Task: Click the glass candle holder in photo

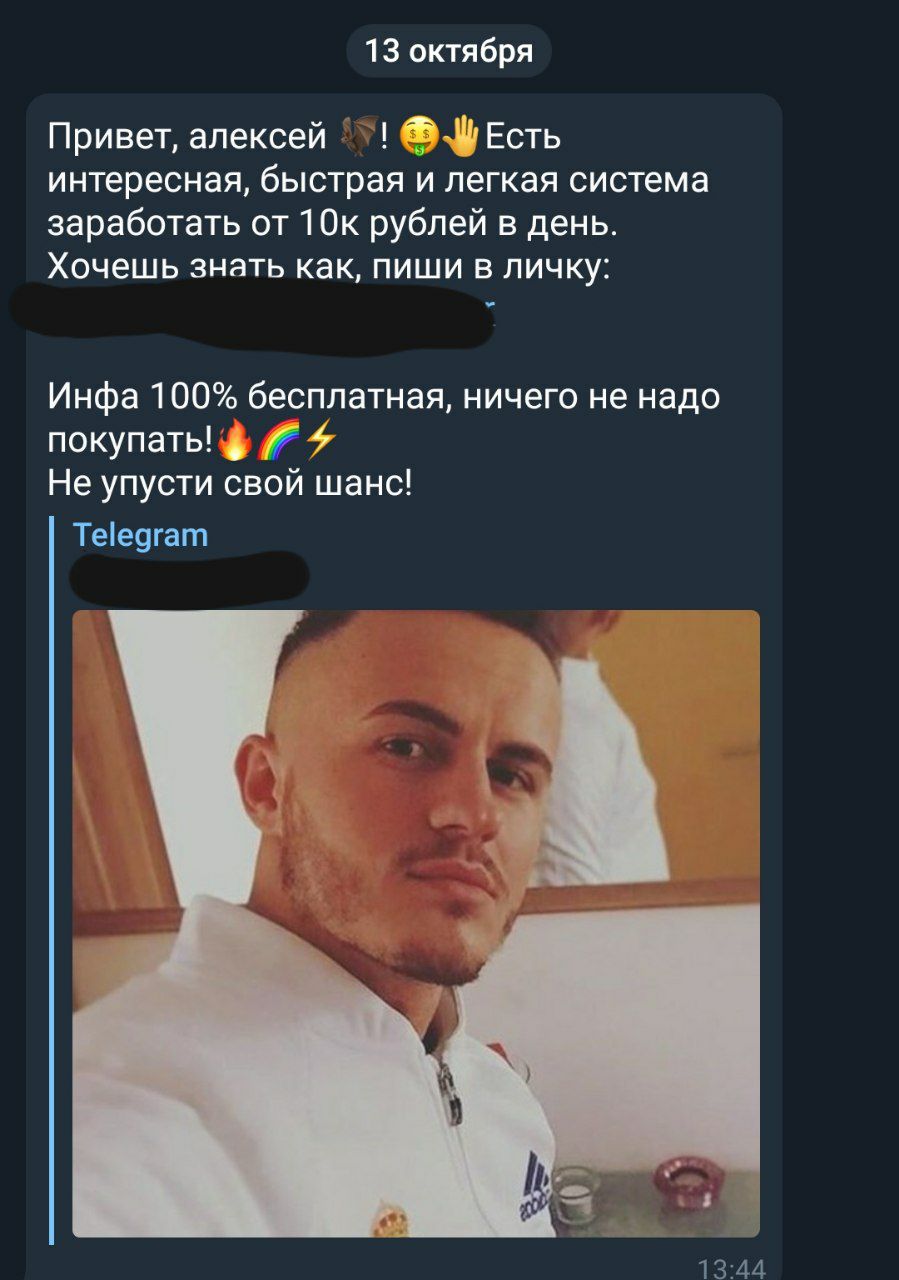Action: (x=576, y=1192)
